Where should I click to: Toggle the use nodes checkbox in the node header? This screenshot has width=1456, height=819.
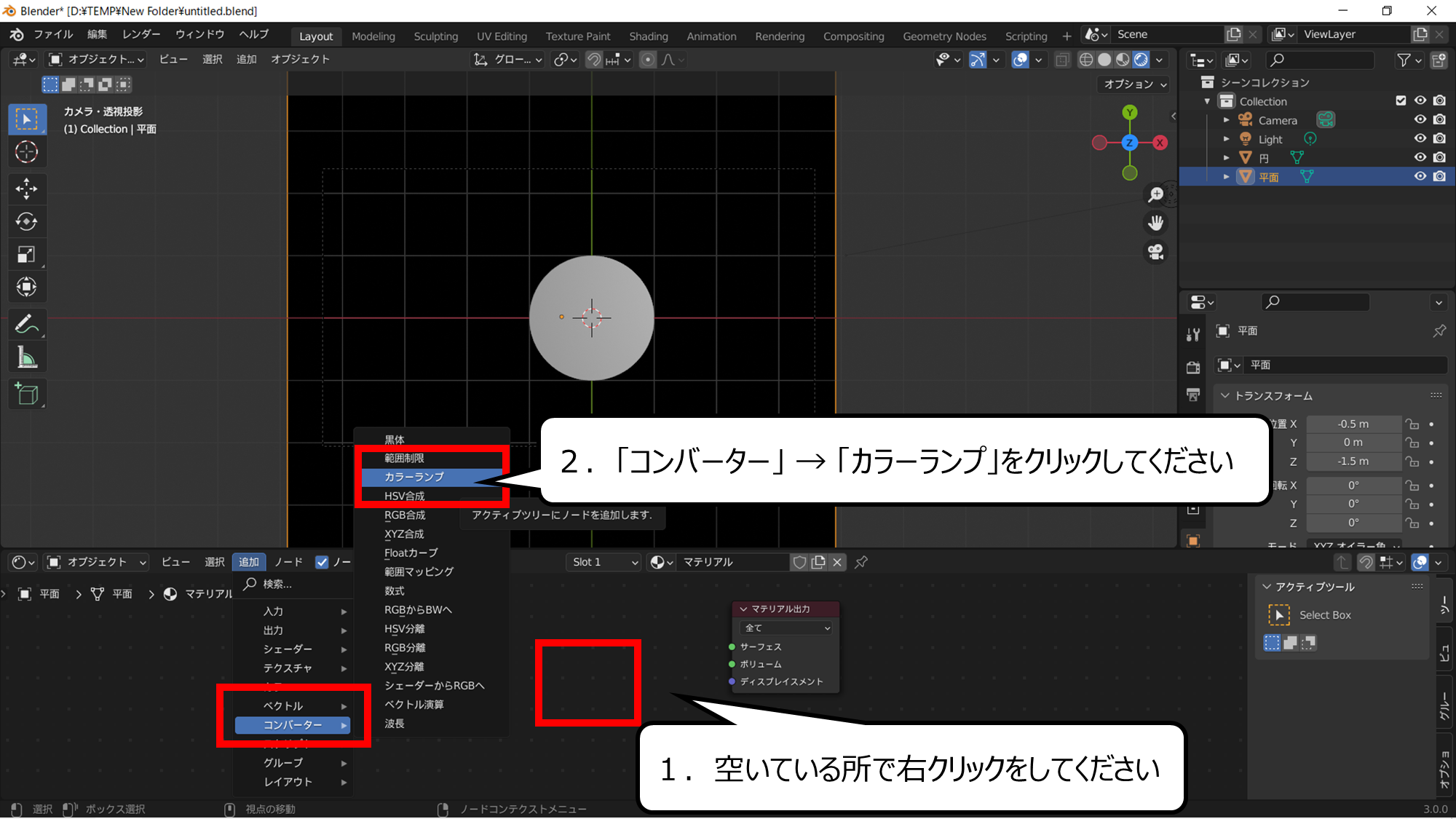tap(322, 562)
